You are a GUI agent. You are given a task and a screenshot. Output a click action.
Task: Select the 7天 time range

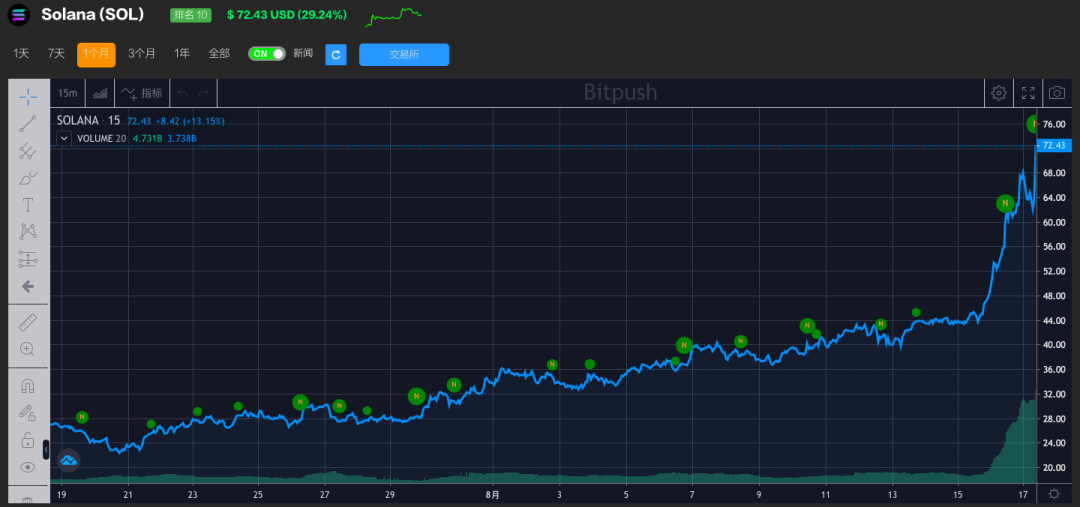click(x=56, y=54)
